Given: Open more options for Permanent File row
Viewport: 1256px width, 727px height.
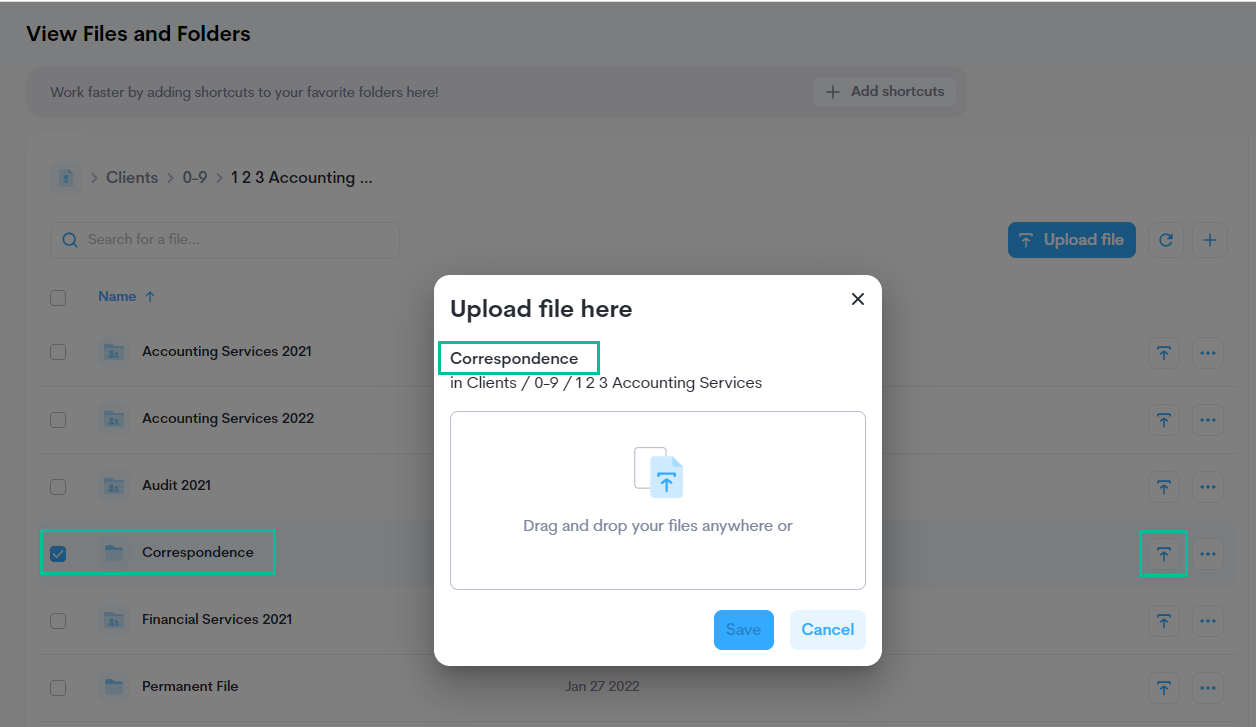Looking at the screenshot, I should (x=1208, y=688).
